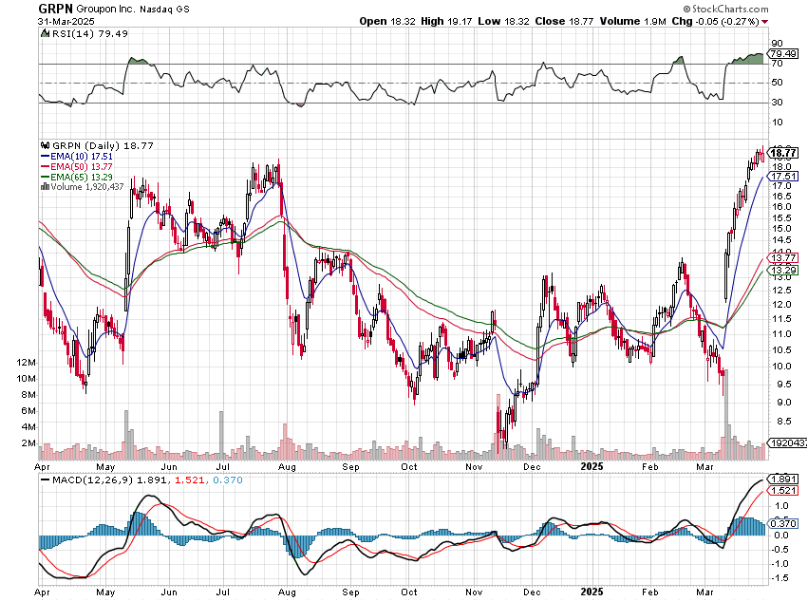
Task: Toggle the EMA(50) overlay legend entry
Action: 68,165
